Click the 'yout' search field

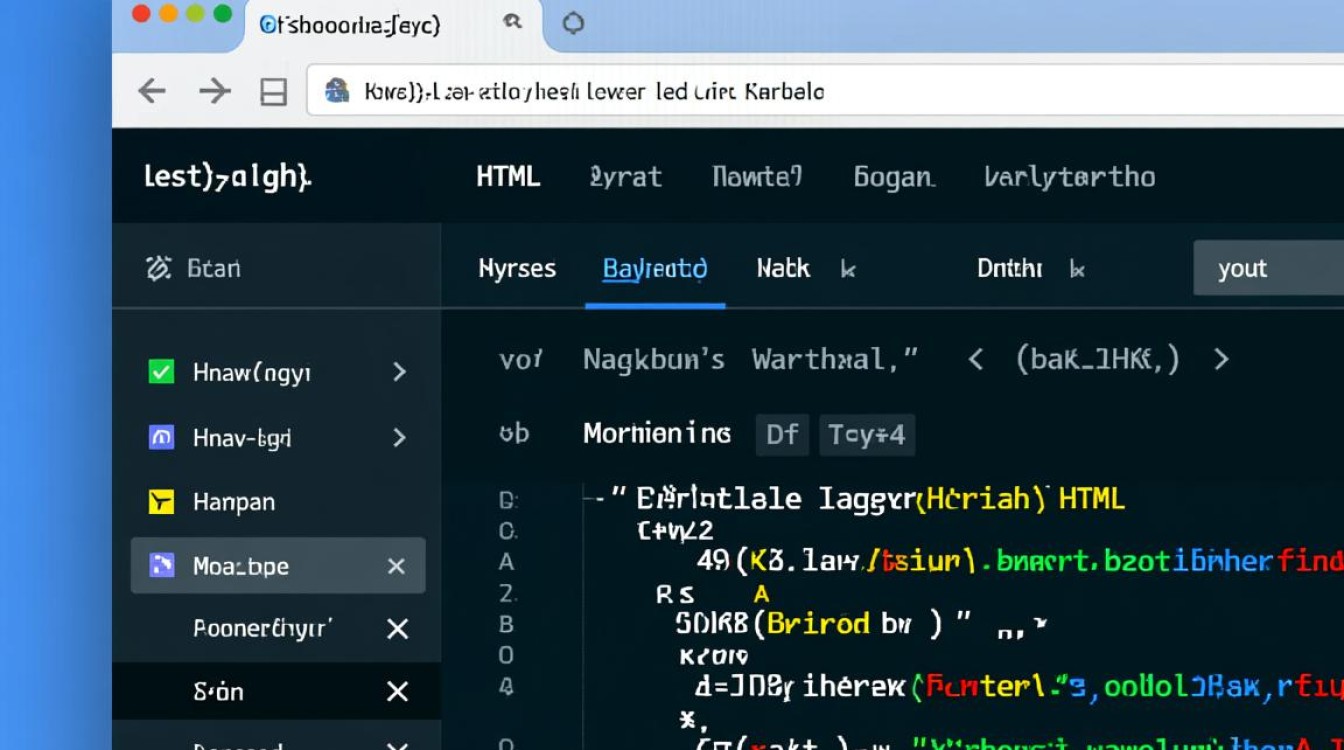1269,268
